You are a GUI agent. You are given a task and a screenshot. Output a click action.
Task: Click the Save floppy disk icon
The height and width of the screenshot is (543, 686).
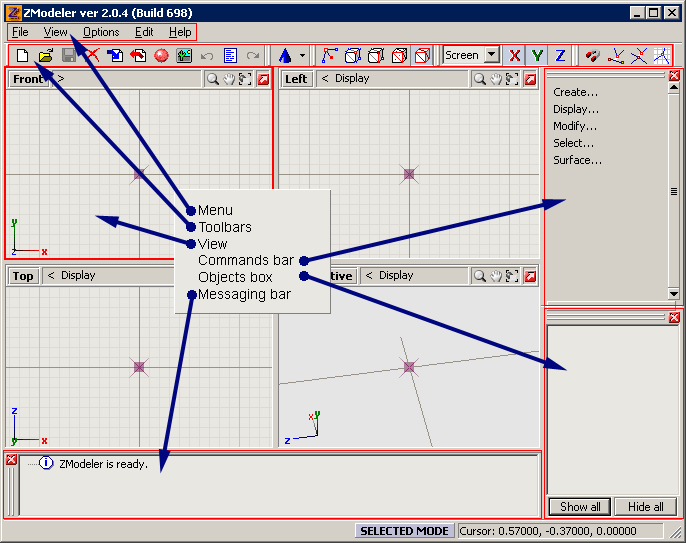coord(69,56)
